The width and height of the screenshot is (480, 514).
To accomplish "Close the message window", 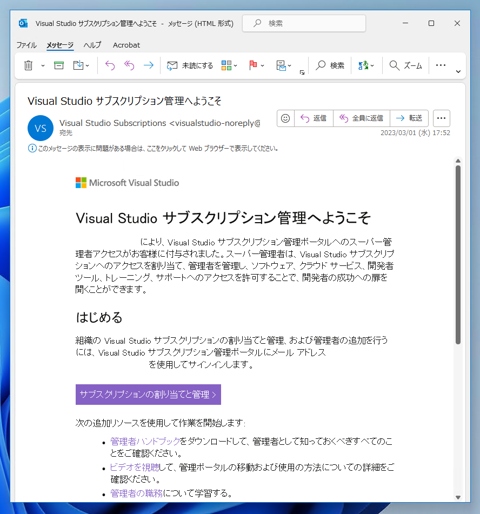I will (457, 23).
